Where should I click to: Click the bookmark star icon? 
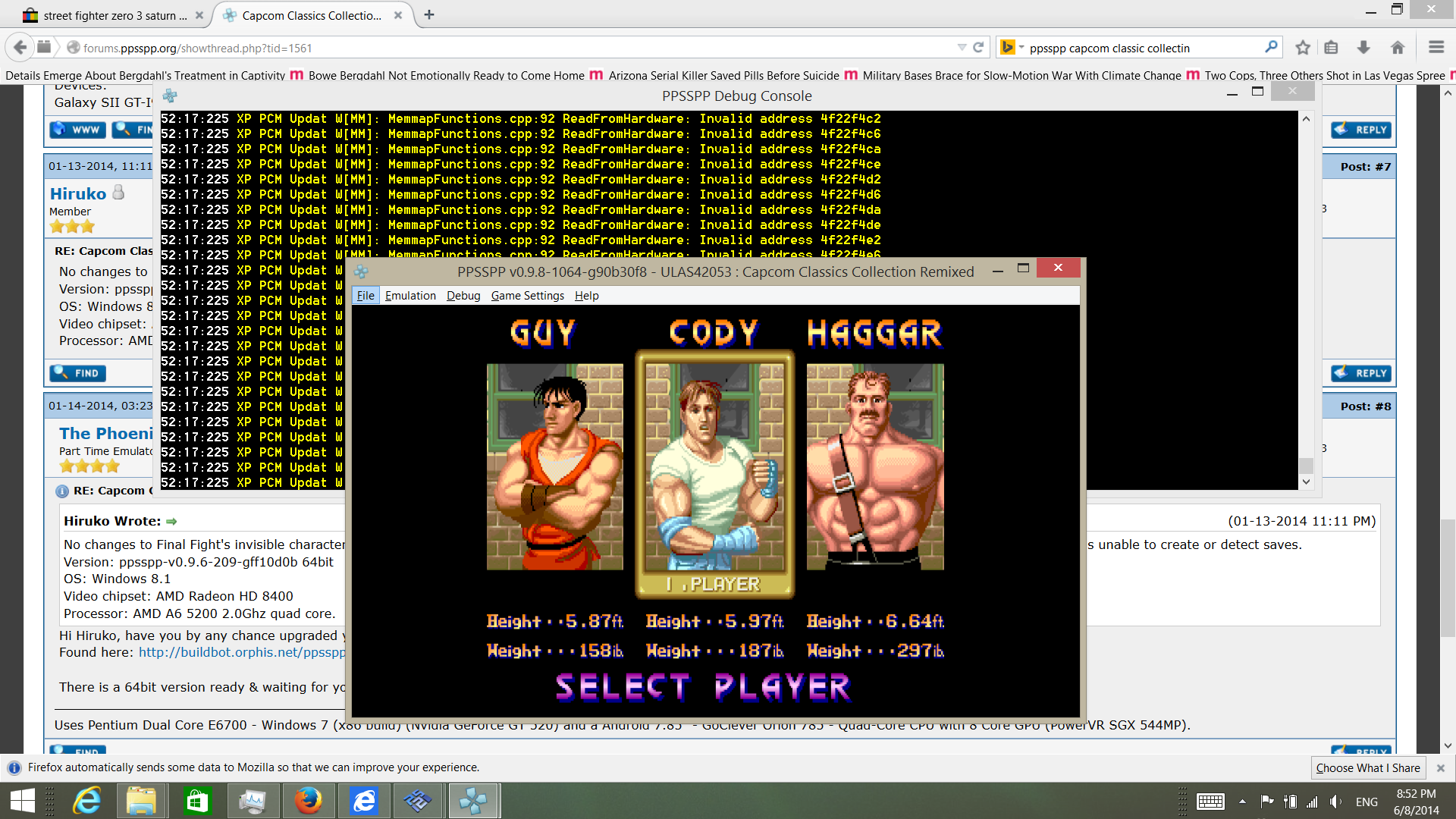pos(1303,48)
